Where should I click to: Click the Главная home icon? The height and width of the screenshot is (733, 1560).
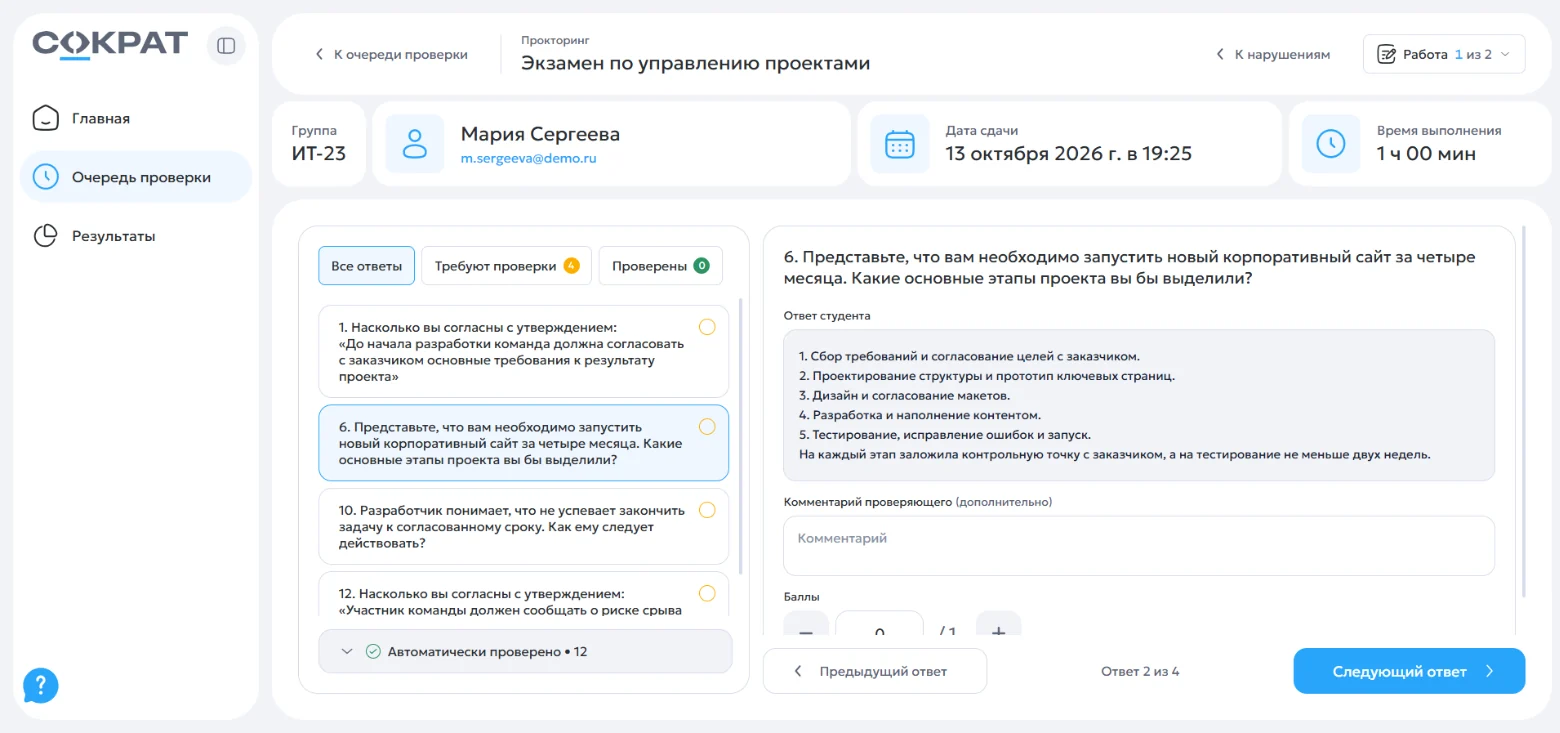(46, 118)
